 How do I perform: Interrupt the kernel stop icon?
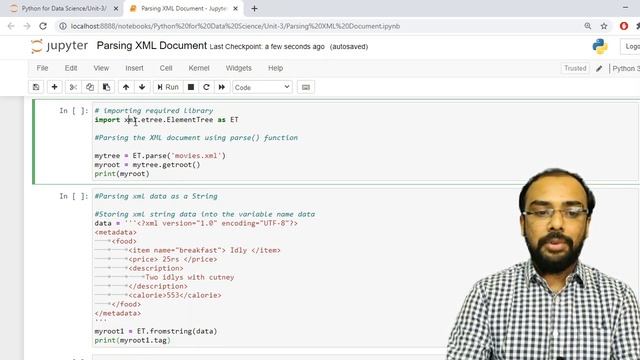pyautogui.click(x=191, y=87)
